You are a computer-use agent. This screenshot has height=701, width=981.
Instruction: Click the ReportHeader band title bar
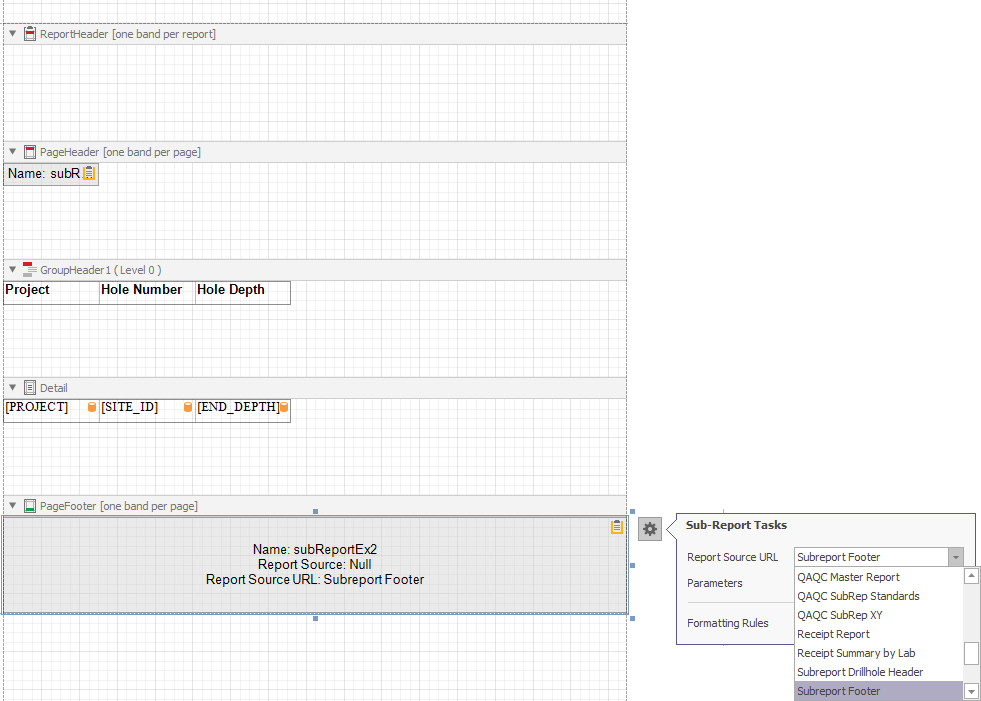[315, 34]
